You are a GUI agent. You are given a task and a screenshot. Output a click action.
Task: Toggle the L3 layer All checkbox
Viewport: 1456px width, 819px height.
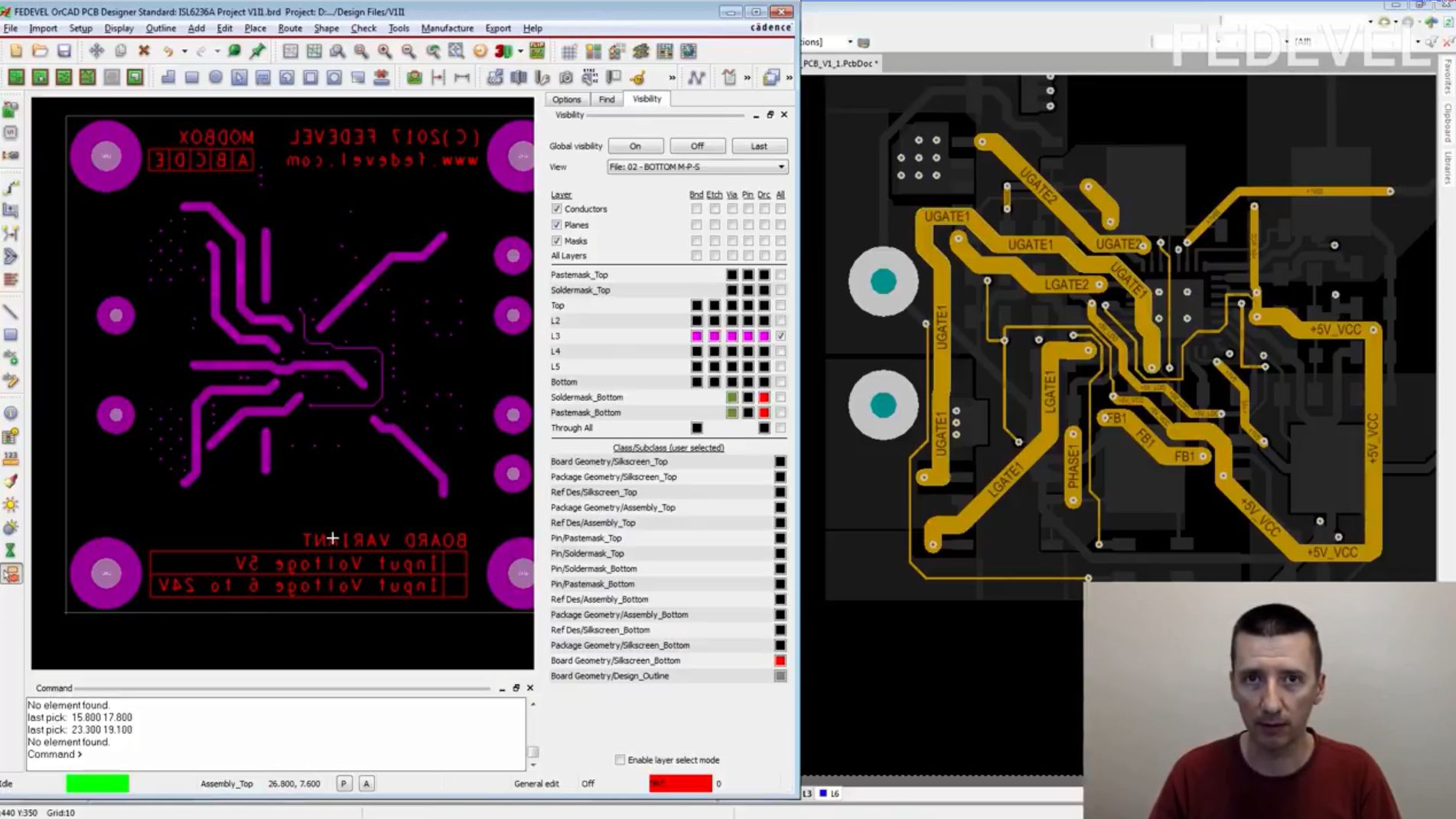(x=780, y=336)
